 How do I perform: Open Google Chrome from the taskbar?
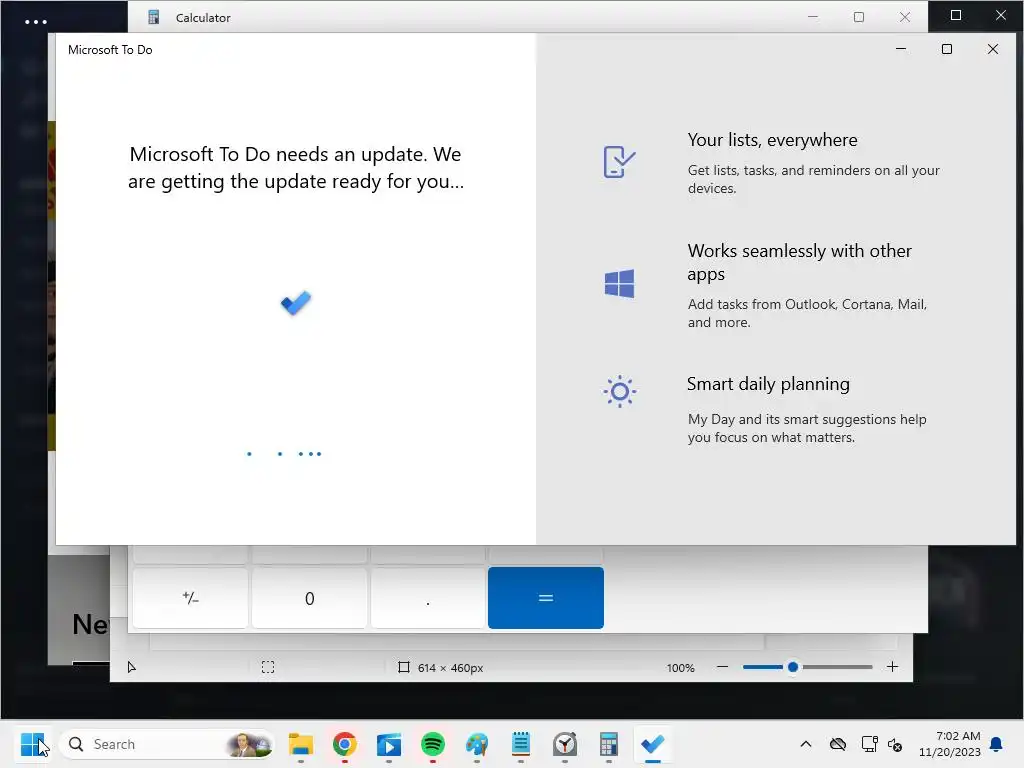345,744
